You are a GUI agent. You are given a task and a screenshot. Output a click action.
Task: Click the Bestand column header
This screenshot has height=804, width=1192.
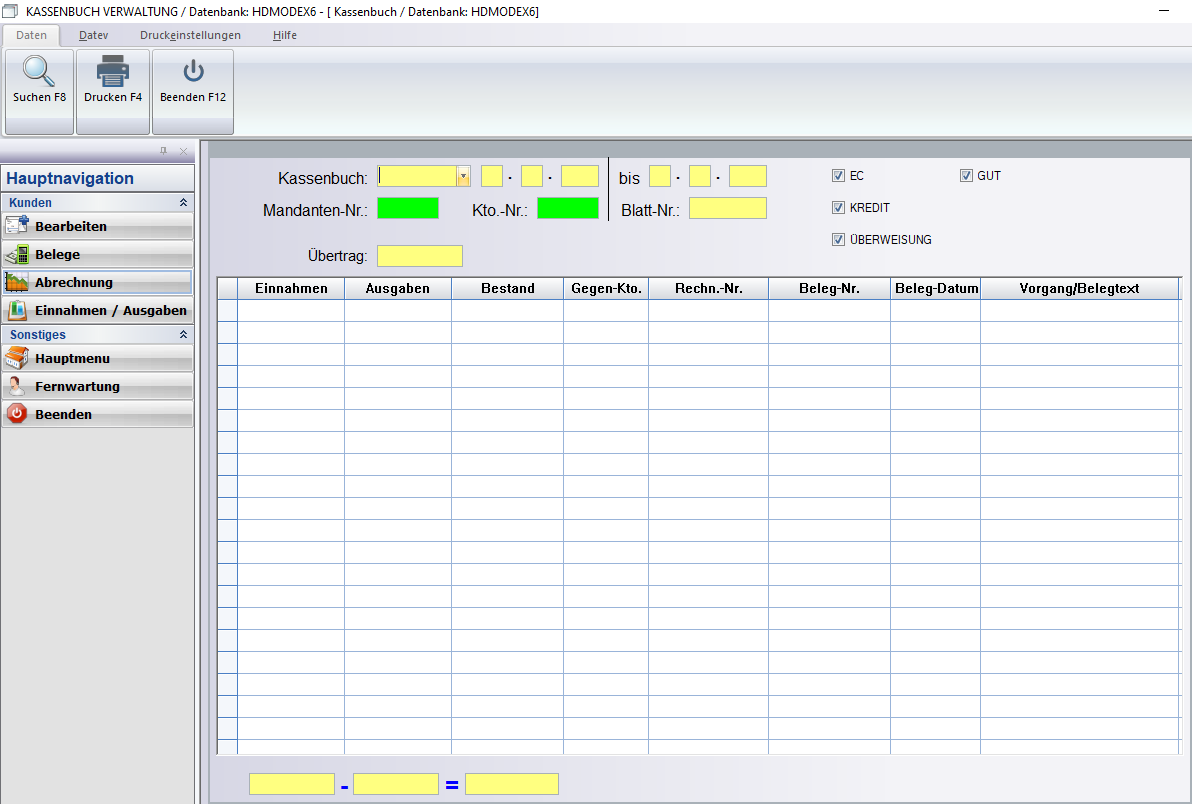pyautogui.click(x=507, y=289)
